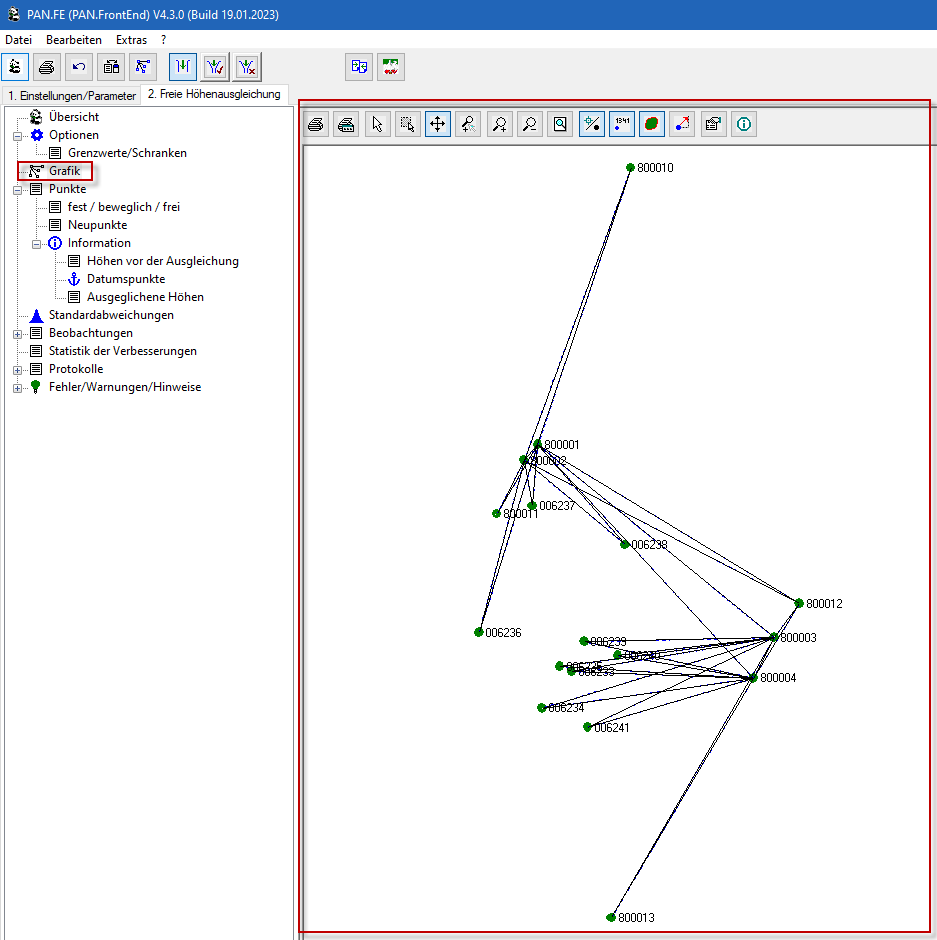Open graphic properties settings icon
Image resolution: width=937 pixels, height=940 pixels.
[713, 124]
